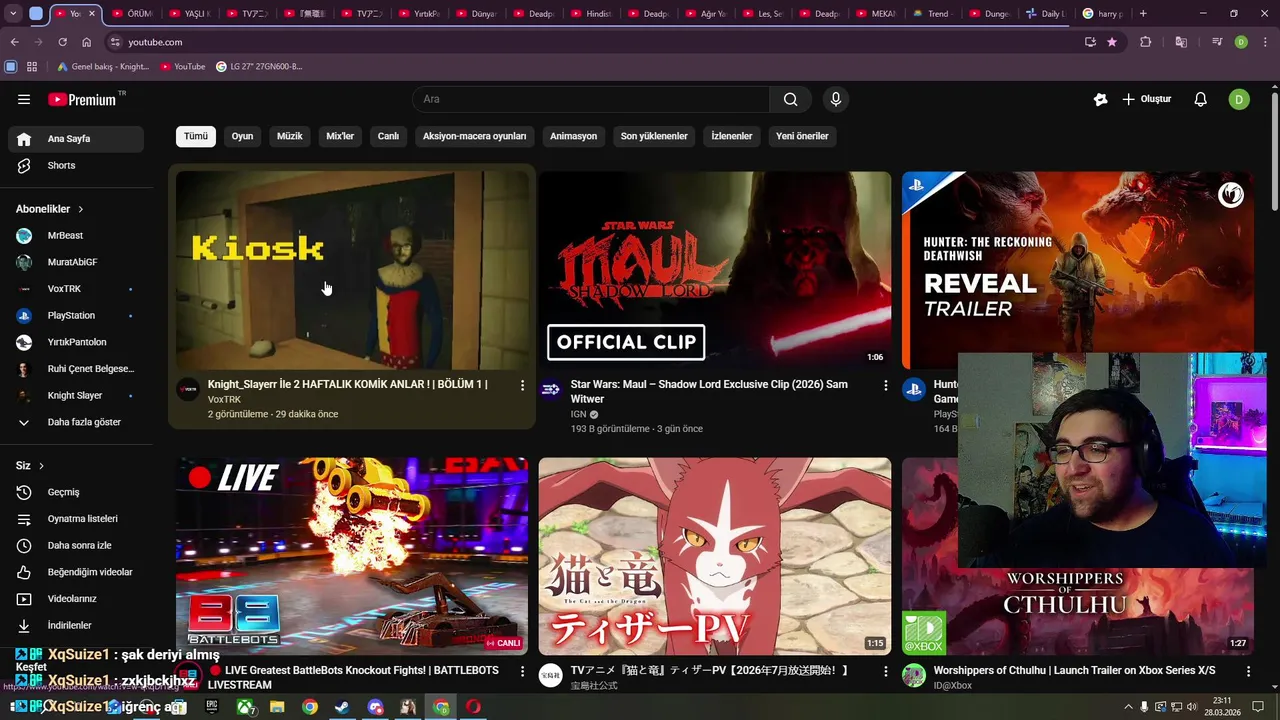Image resolution: width=1280 pixels, height=720 pixels.
Task: Expand Abonelikler section chevron
Action: [x=81, y=209]
